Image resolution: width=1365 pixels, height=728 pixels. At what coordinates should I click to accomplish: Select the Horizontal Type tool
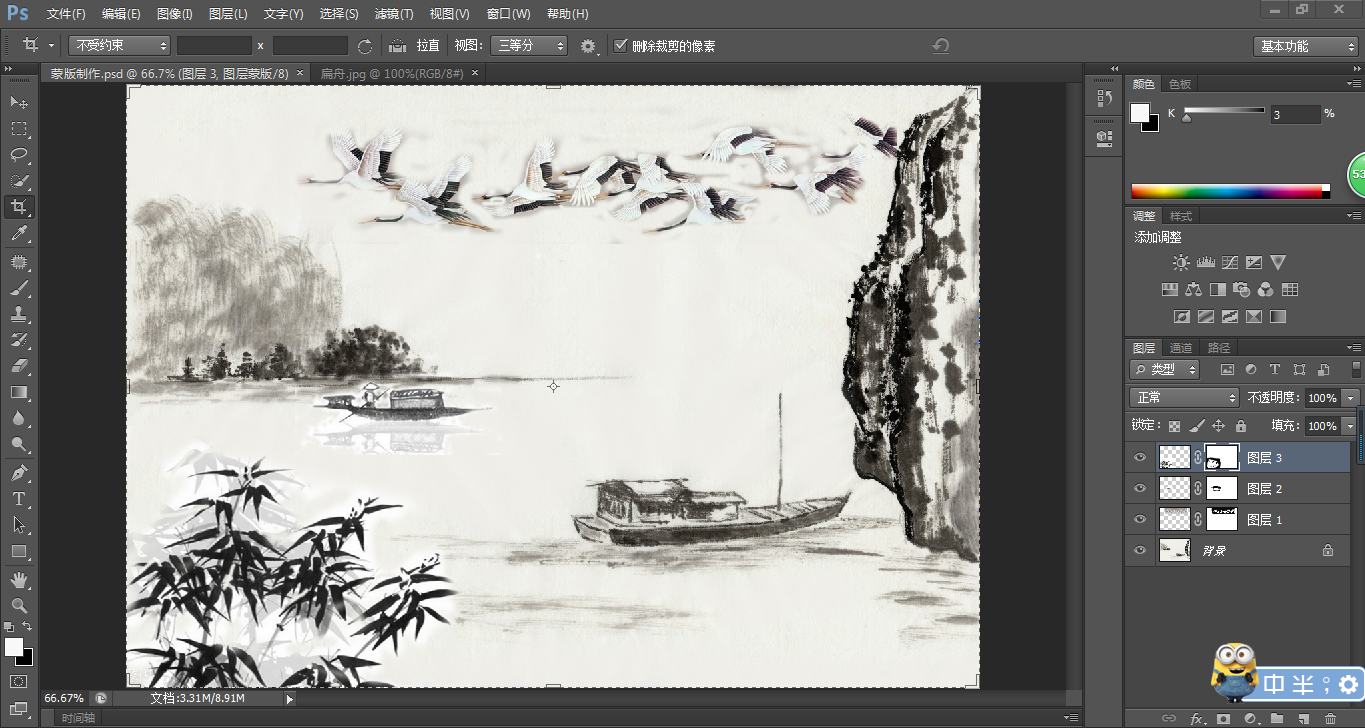19,498
